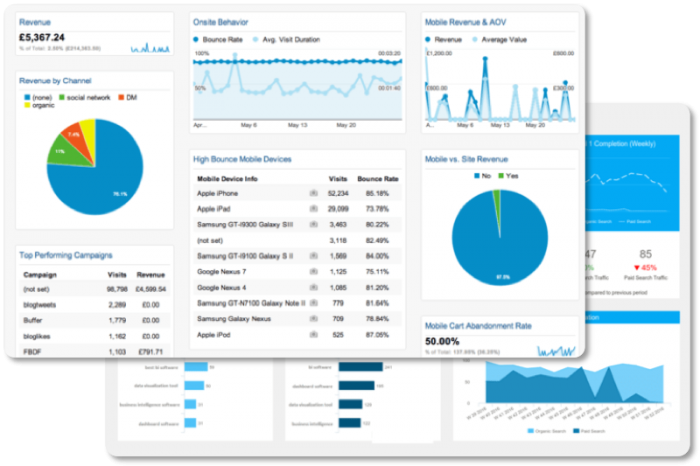
Task: Click the Completion (Weekly) panel title in background
Action: (623, 144)
